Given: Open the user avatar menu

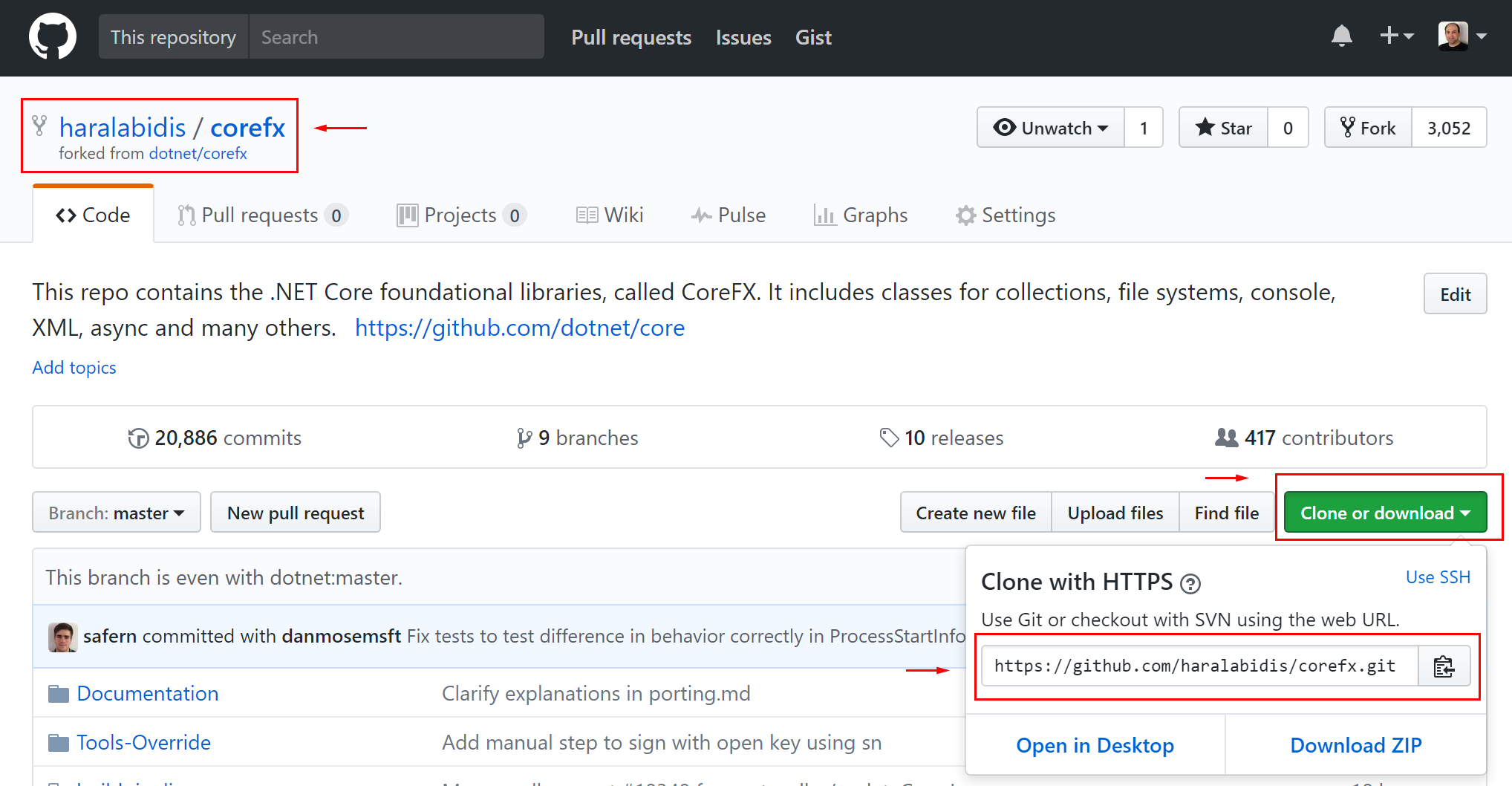Looking at the screenshot, I should pos(1462,36).
